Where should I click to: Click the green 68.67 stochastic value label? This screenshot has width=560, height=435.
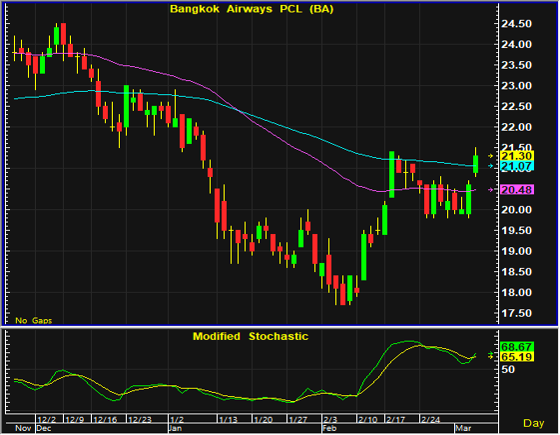click(x=517, y=346)
